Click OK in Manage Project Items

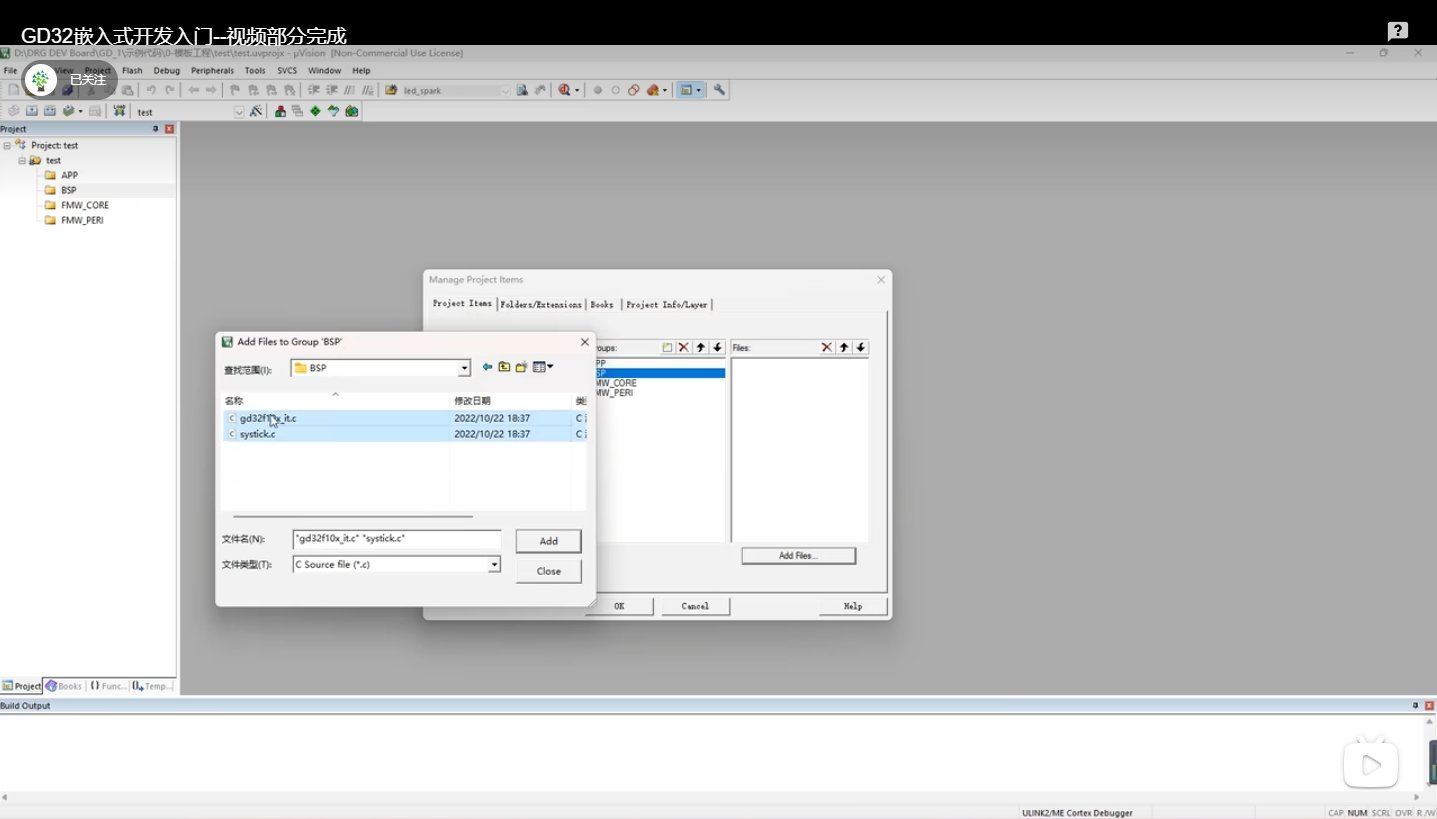[619, 606]
